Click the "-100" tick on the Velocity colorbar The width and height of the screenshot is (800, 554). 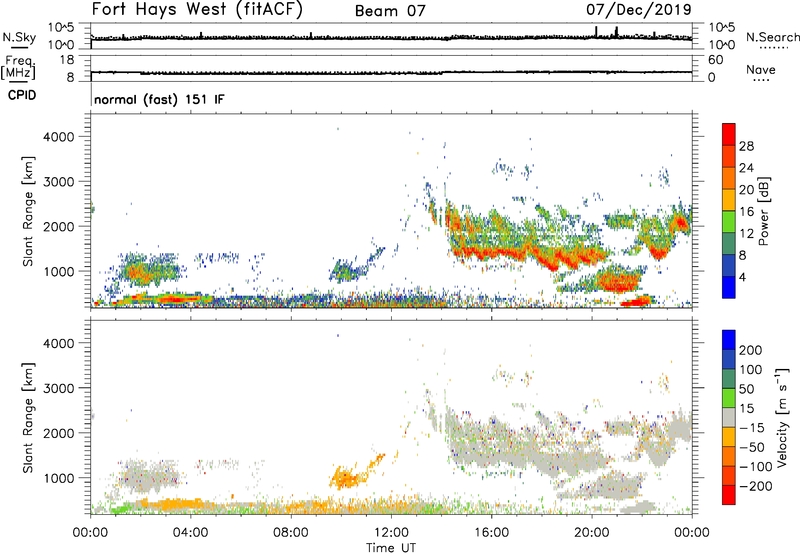point(756,467)
